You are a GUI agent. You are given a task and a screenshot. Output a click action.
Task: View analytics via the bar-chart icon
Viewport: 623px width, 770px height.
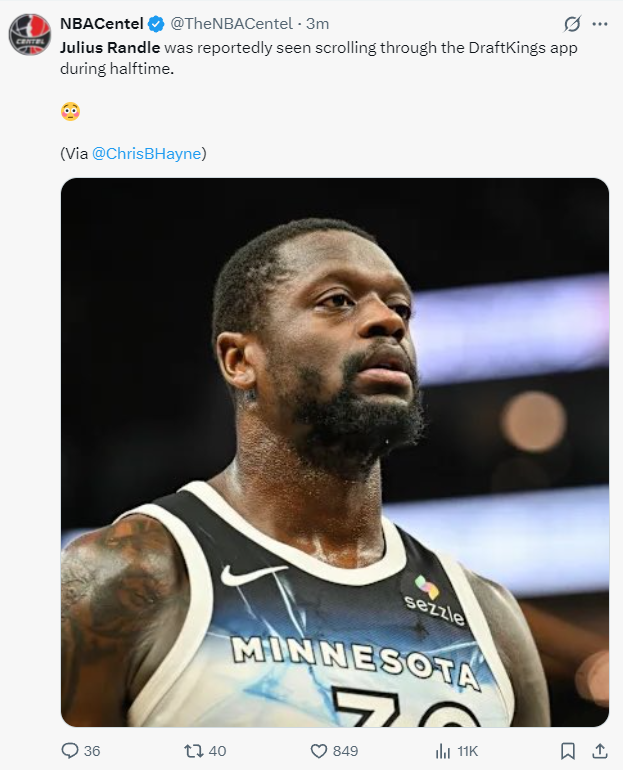click(x=442, y=750)
